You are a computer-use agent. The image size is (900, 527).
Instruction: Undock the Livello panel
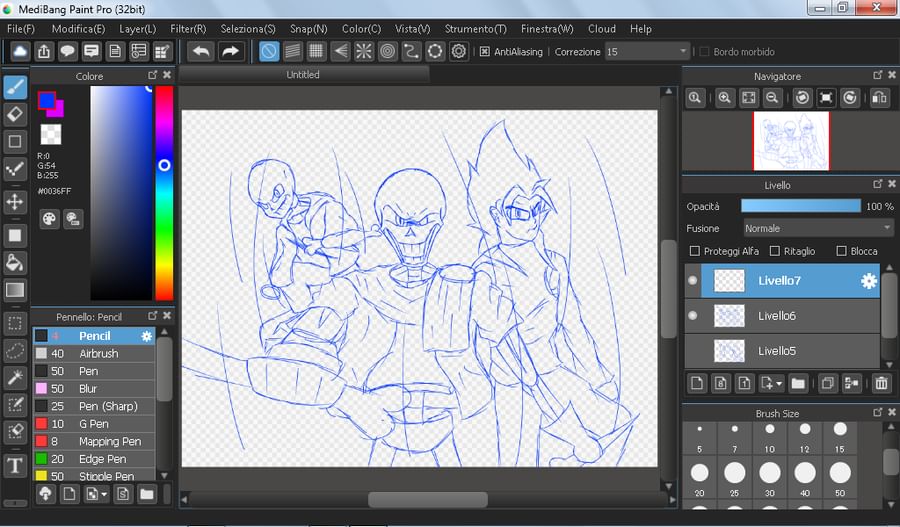click(878, 184)
